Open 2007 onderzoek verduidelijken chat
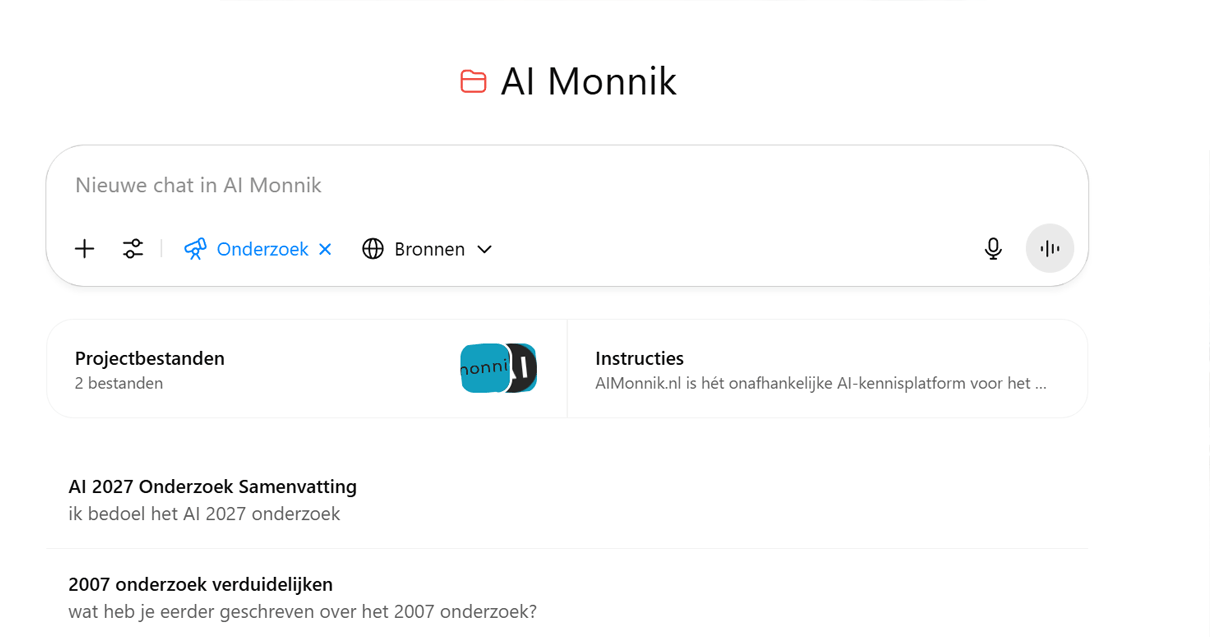The height and width of the screenshot is (637, 1210). pos(567,597)
